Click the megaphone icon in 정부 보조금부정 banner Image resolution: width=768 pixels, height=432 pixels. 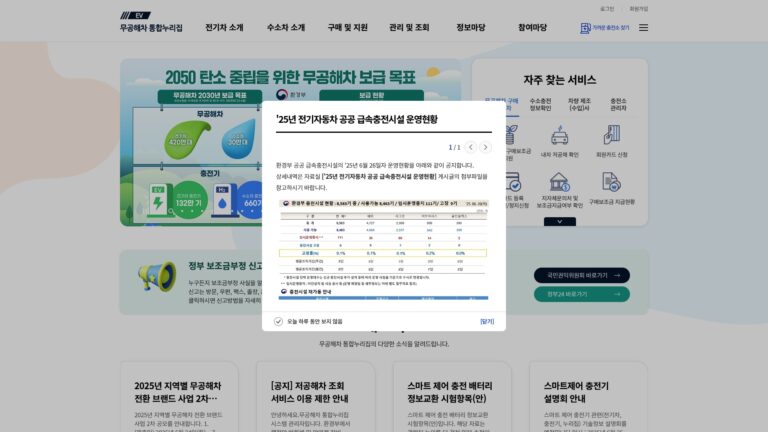pos(157,276)
